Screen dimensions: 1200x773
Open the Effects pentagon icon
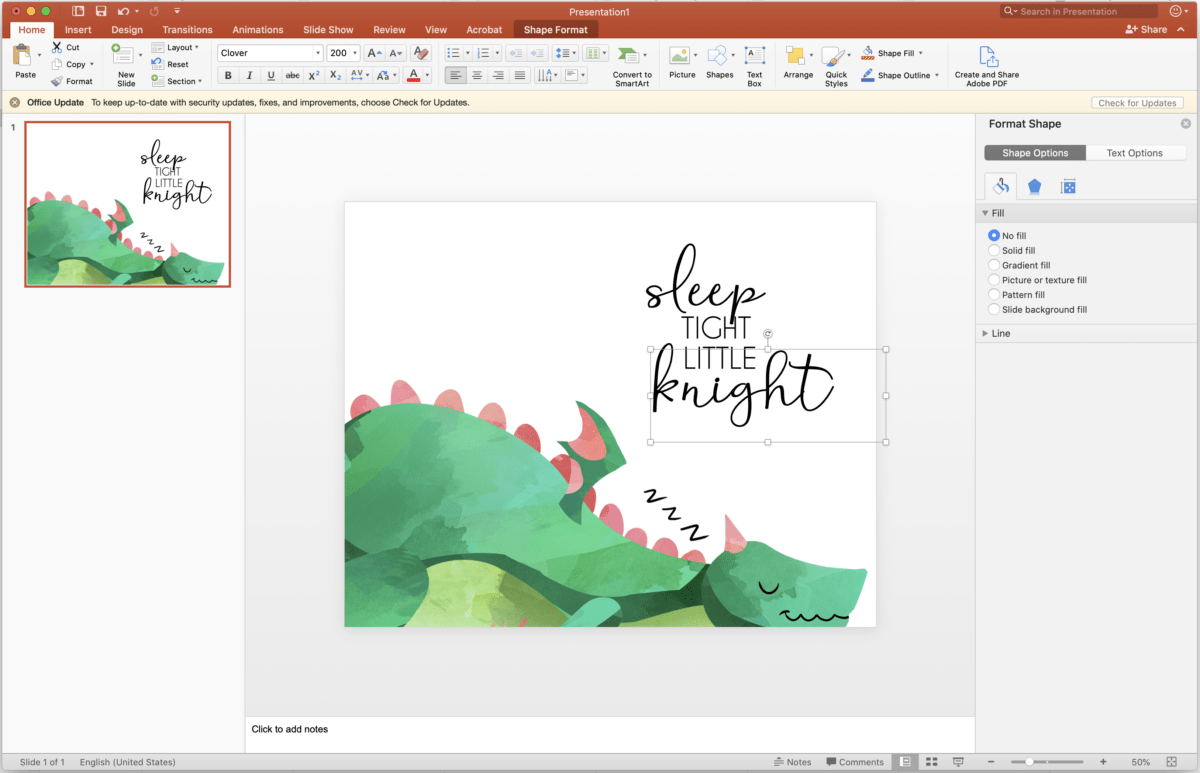click(1034, 186)
